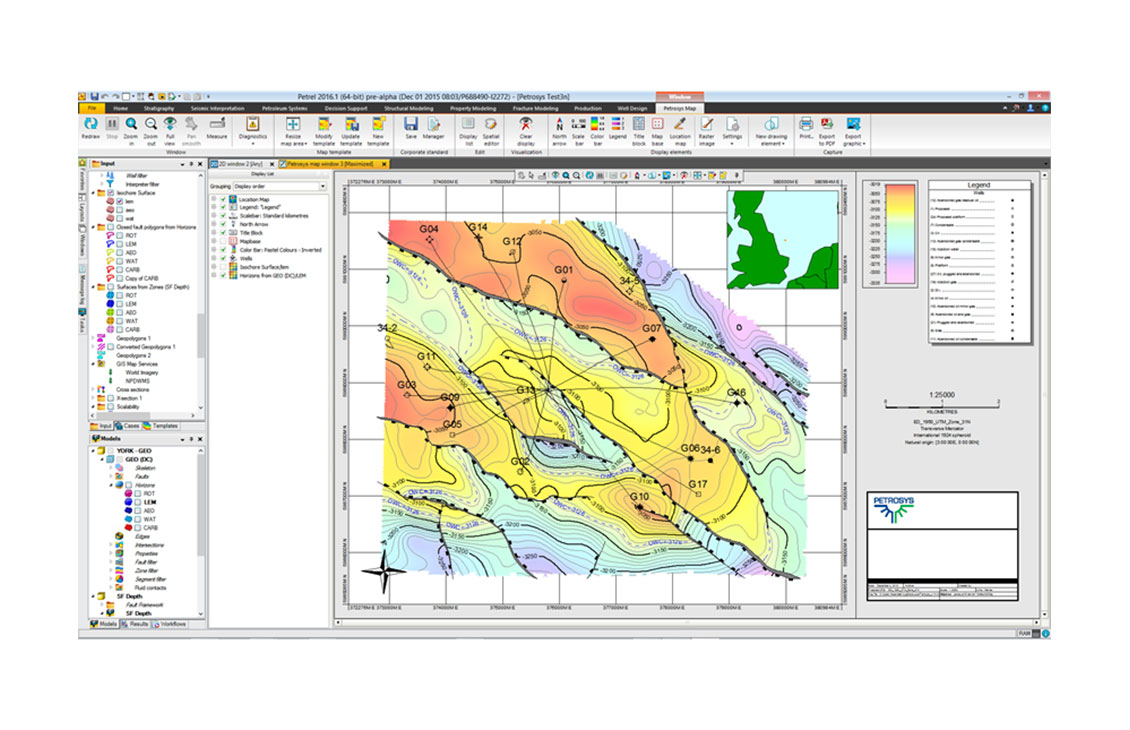1130x730 pixels.
Task: Open the Diagnostics dropdown
Action: pos(252,132)
